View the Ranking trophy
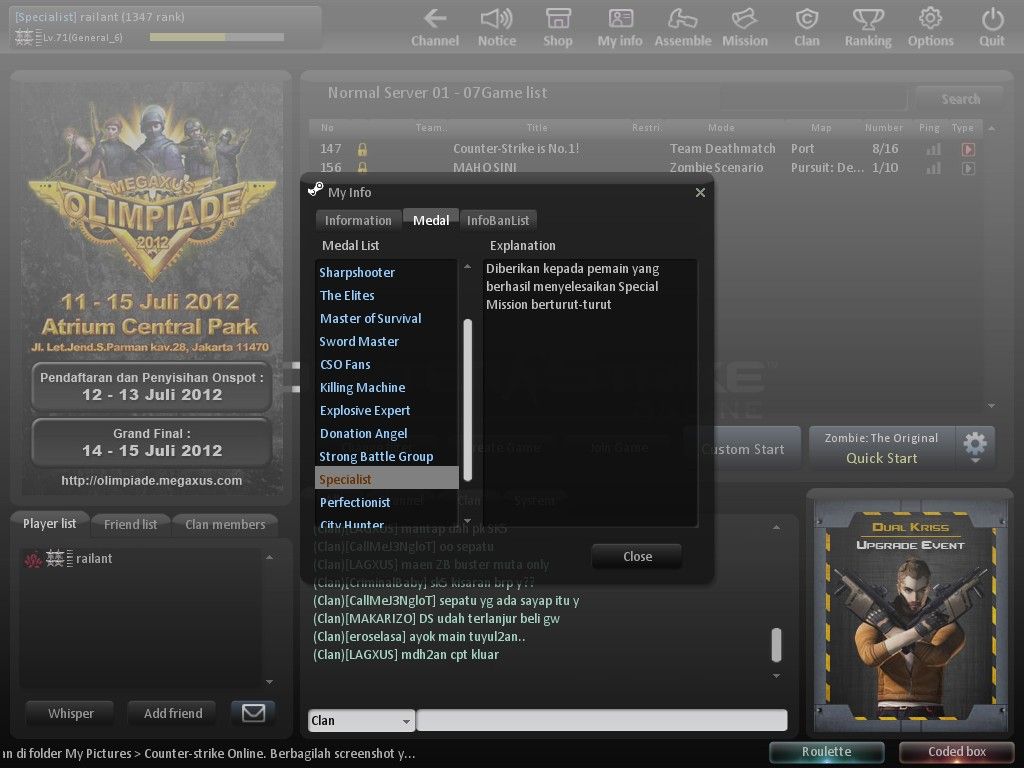 [868, 27]
